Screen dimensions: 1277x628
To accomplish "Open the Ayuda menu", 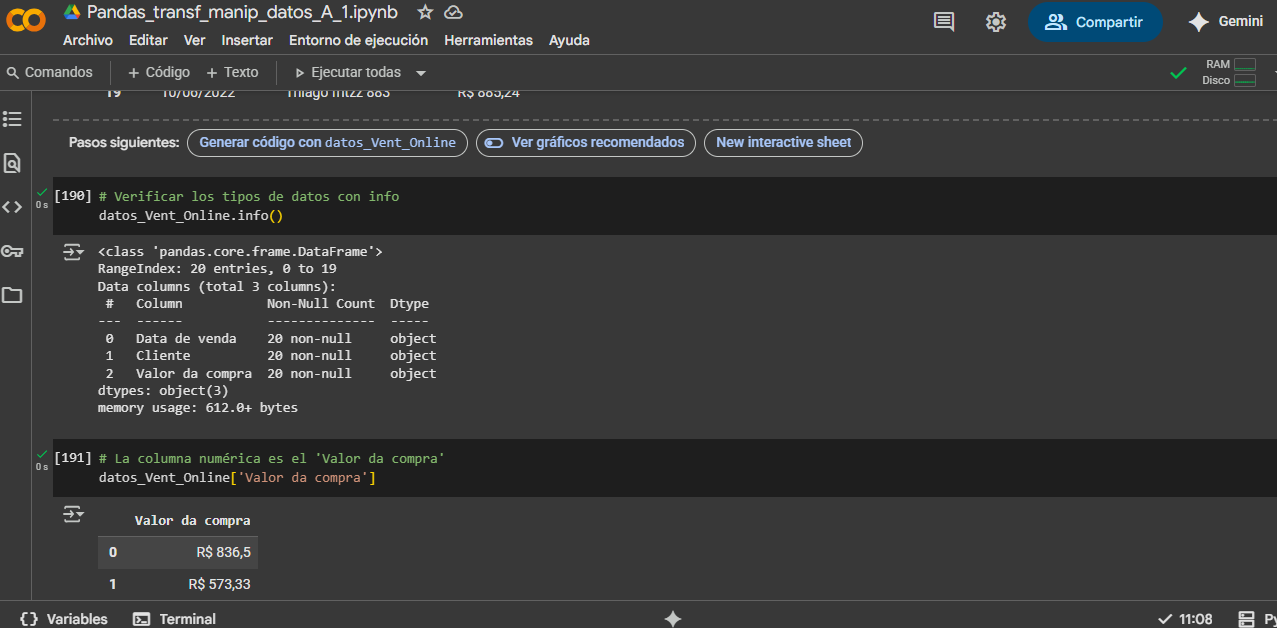I will 569,40.
